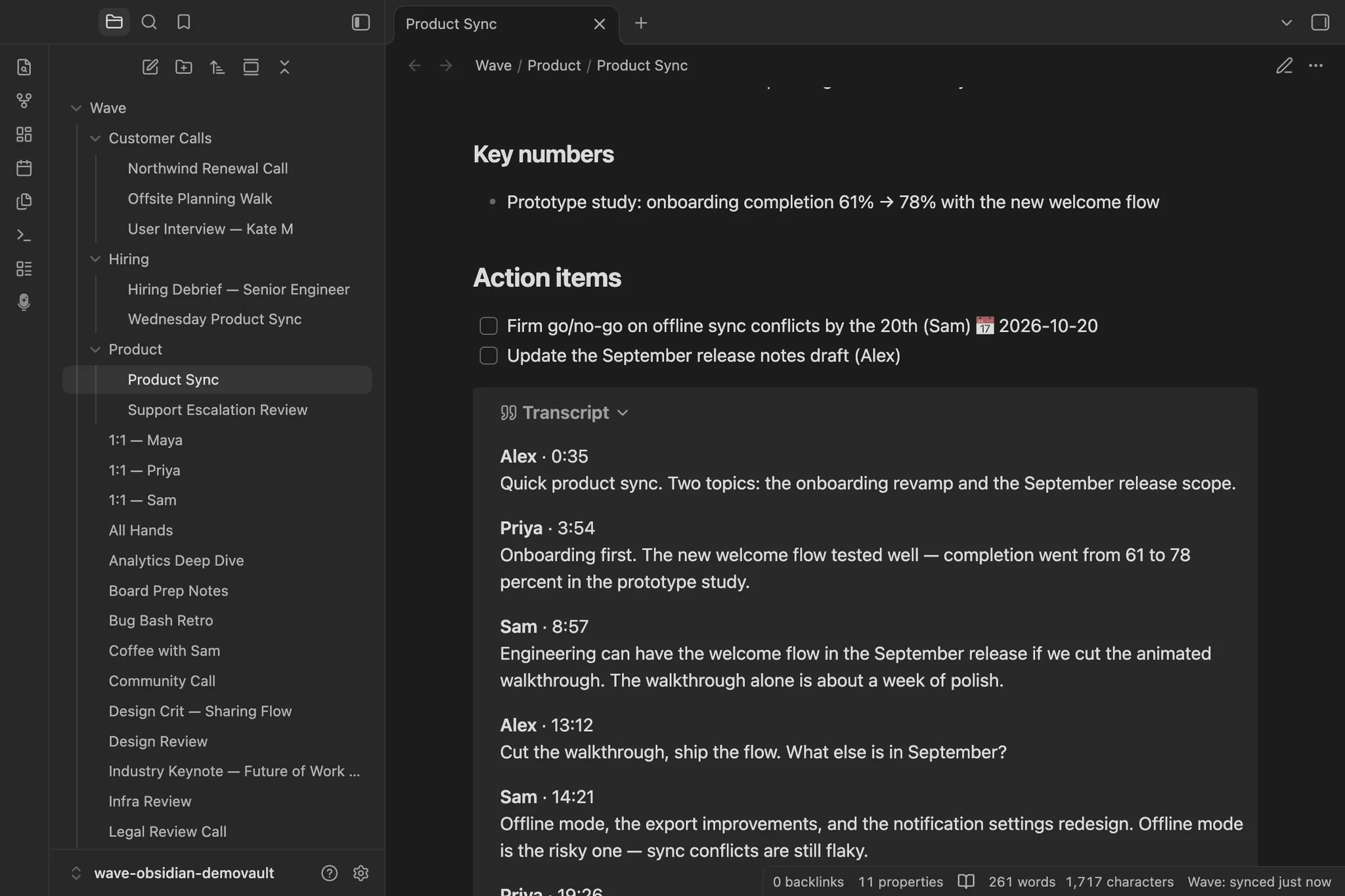Open vault settings gear
1345x896 pixels.
click(x=361, y=873)
